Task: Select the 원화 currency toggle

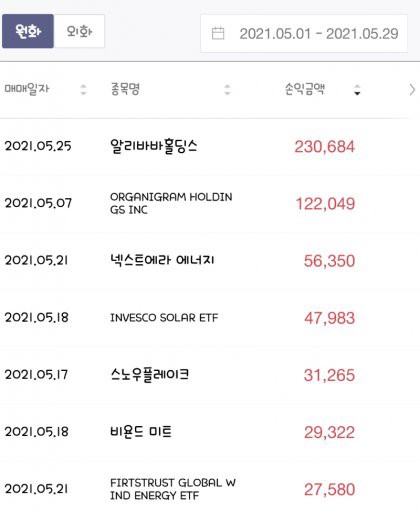Action: point(28,31)
